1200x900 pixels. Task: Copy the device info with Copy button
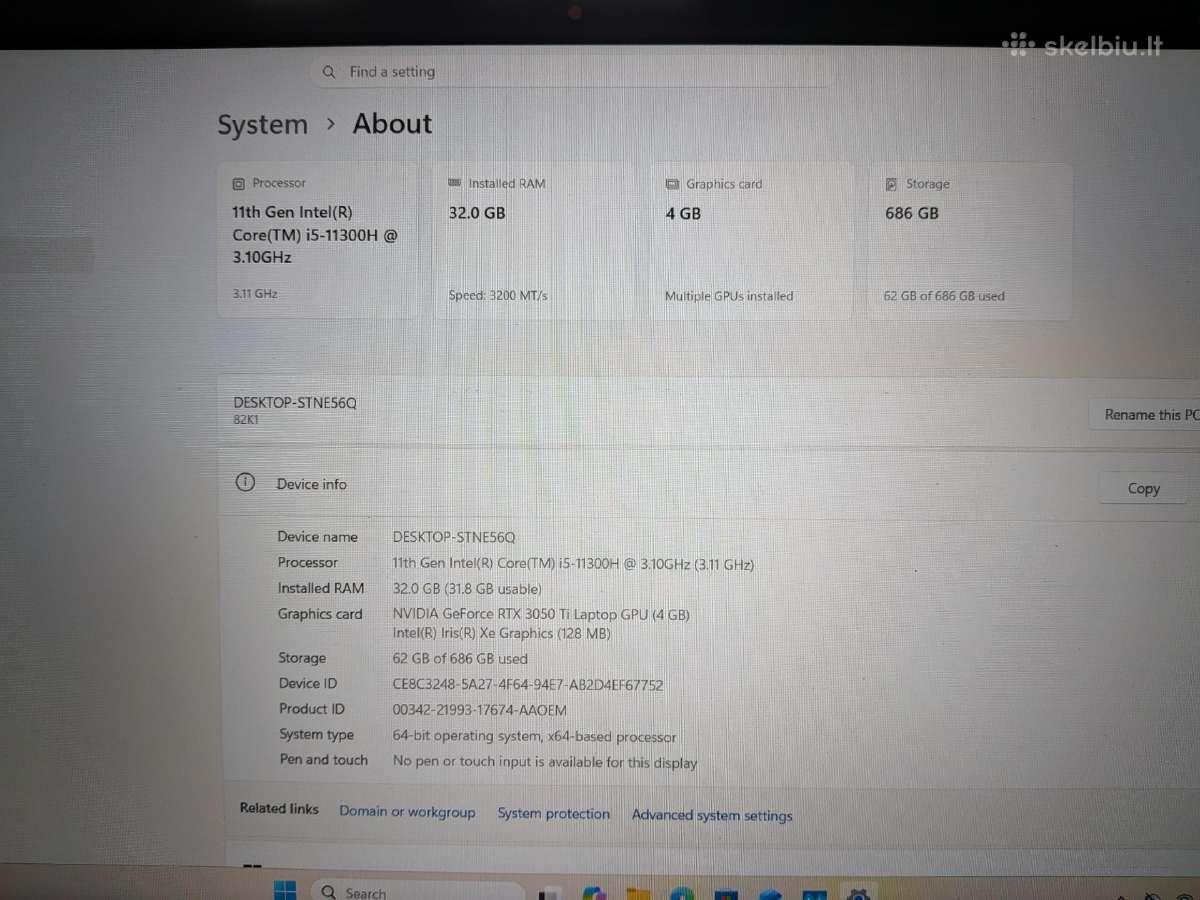1143,488
